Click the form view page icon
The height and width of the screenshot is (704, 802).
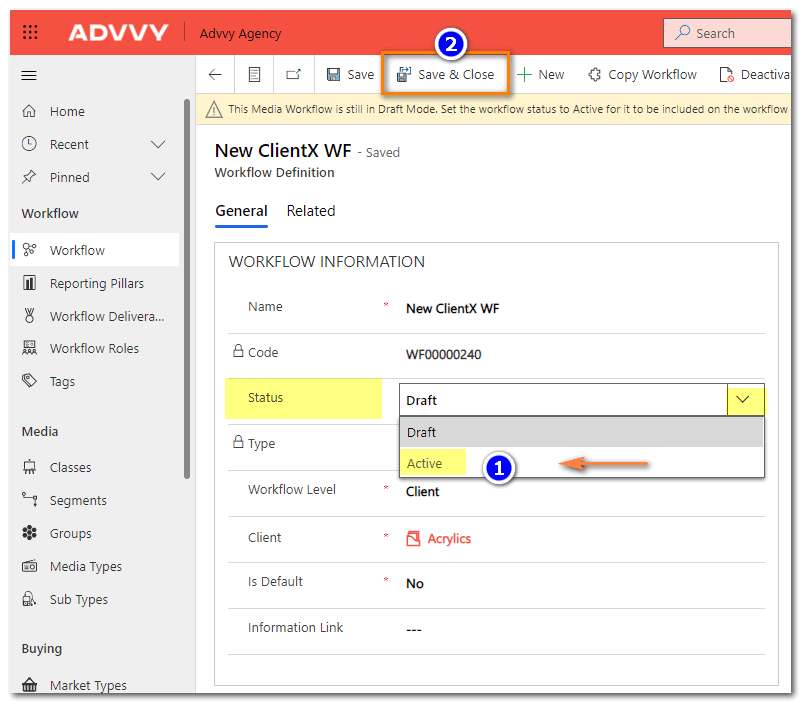click(x=255, y=75)
